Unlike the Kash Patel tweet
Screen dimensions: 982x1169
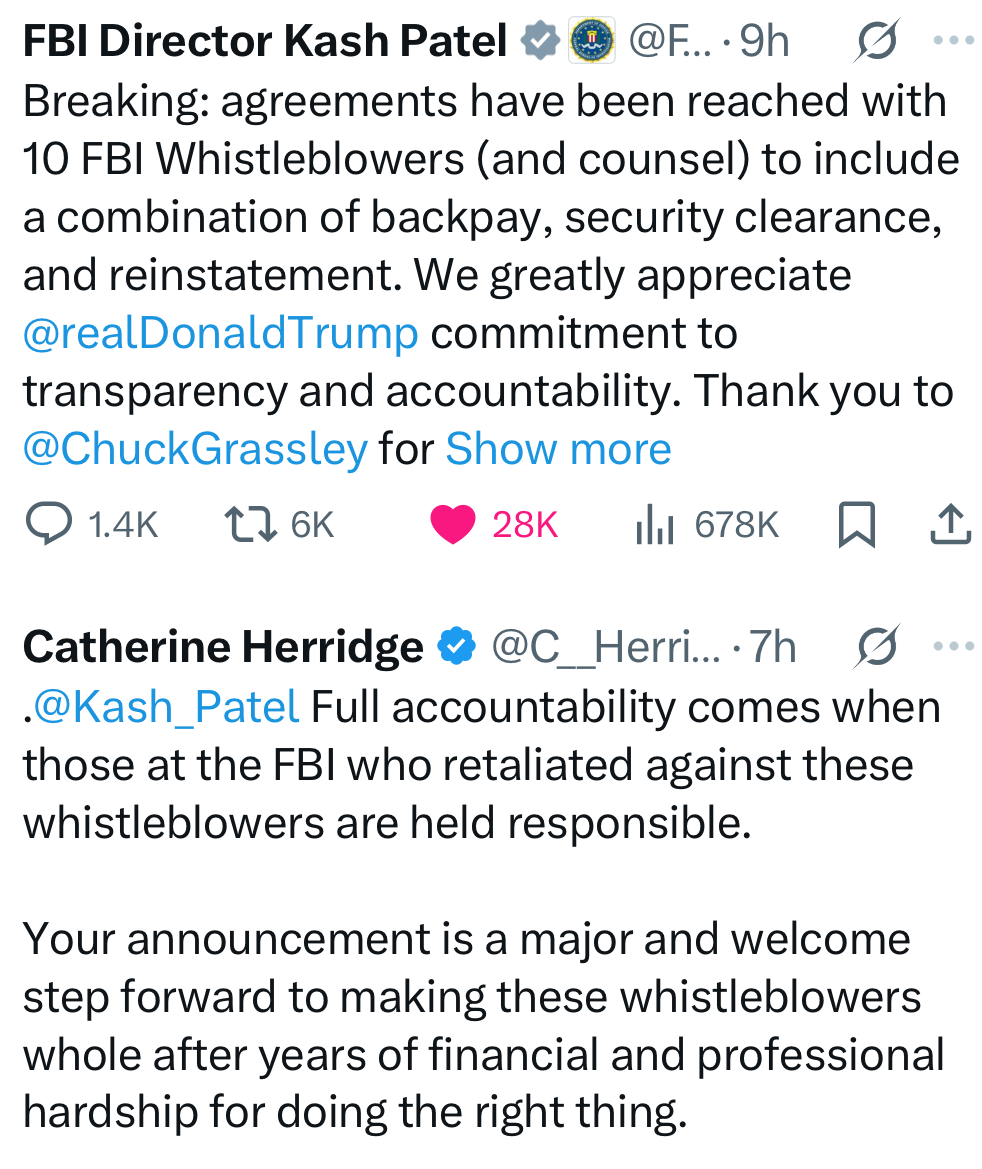pyautogui.click(x=452, y=525)
